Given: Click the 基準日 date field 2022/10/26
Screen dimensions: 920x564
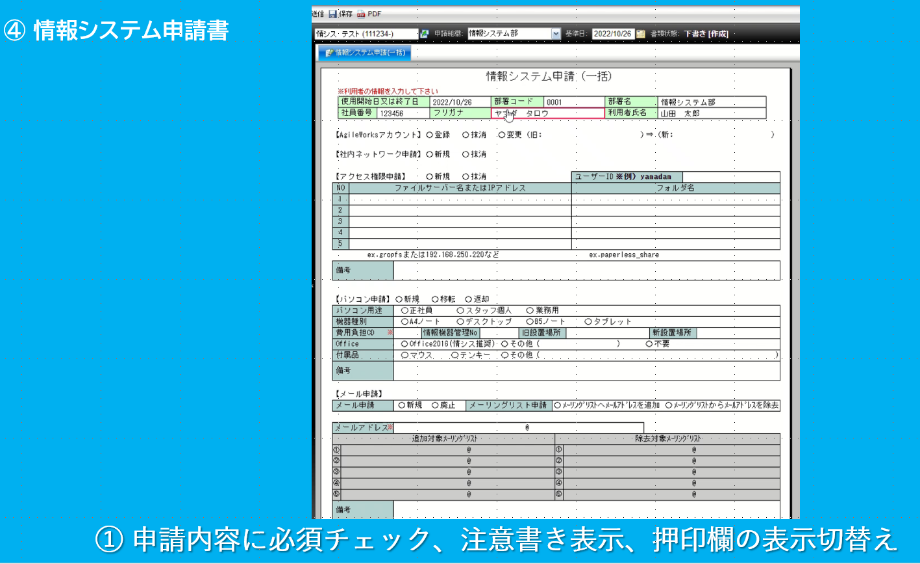Looking at the screenshot, I should click(x=614, y=34).
